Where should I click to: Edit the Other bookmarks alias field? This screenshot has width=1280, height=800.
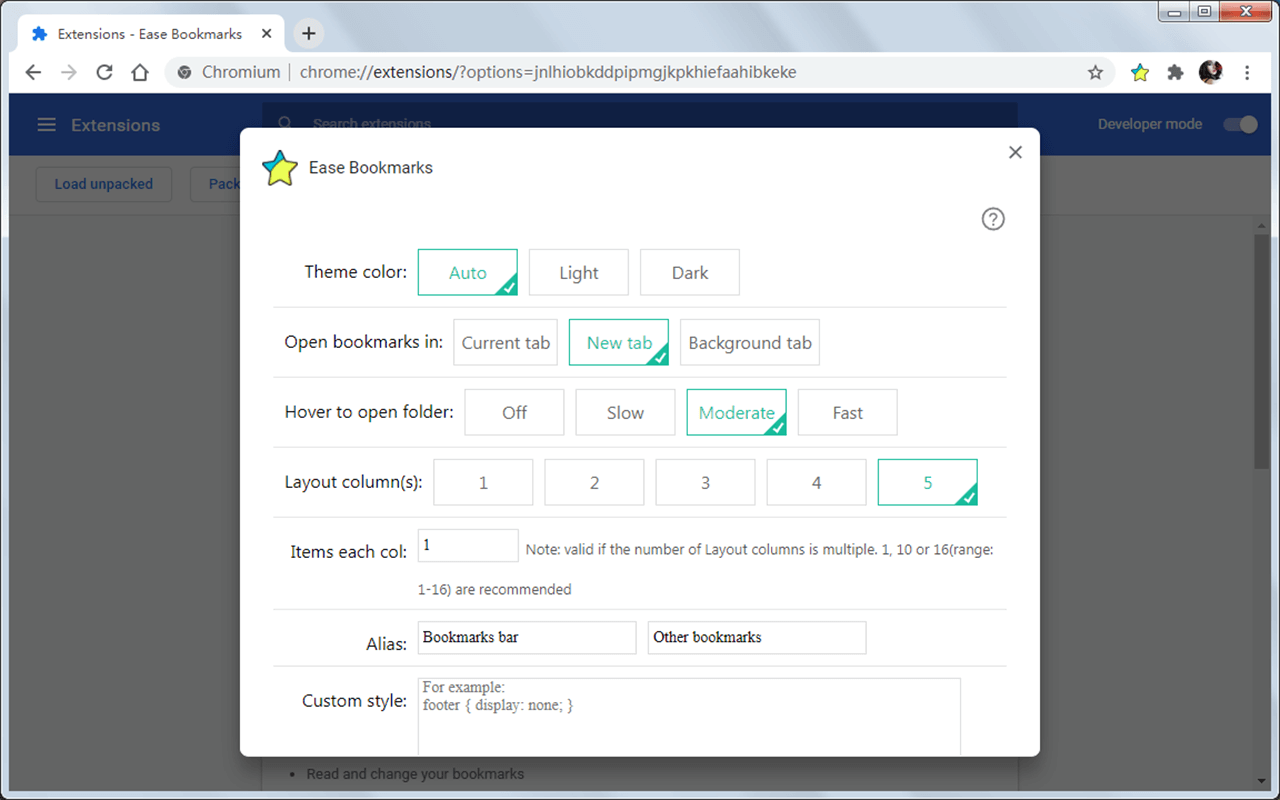click(758, 637)
